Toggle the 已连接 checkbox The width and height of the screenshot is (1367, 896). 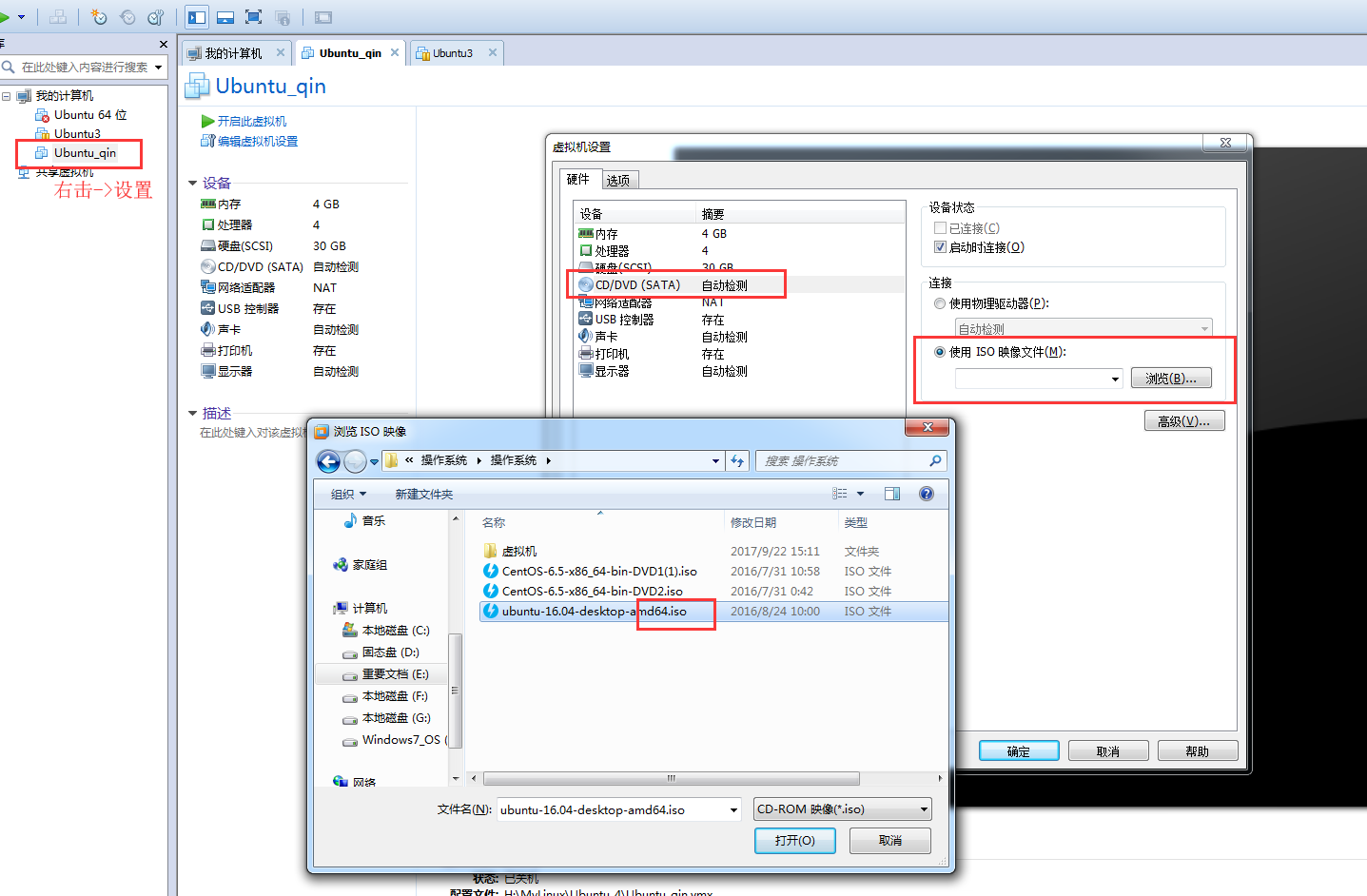click(x=940, y=228)
